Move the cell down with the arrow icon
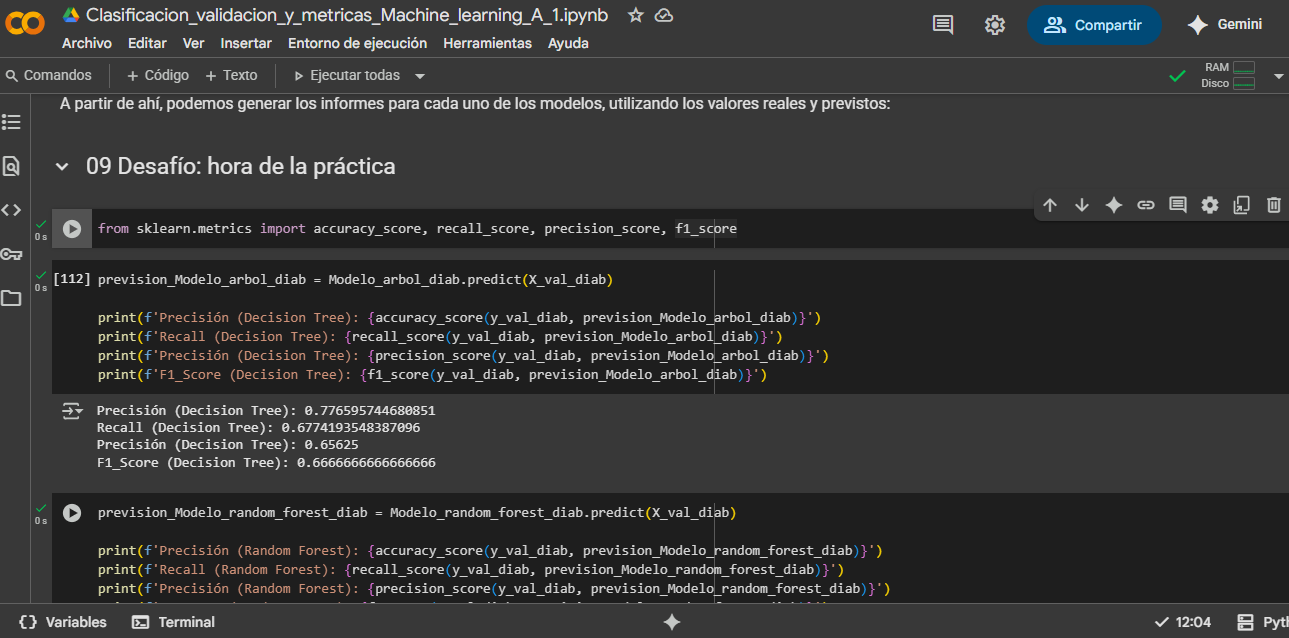1289x638 pixels. pos(1081,205)
